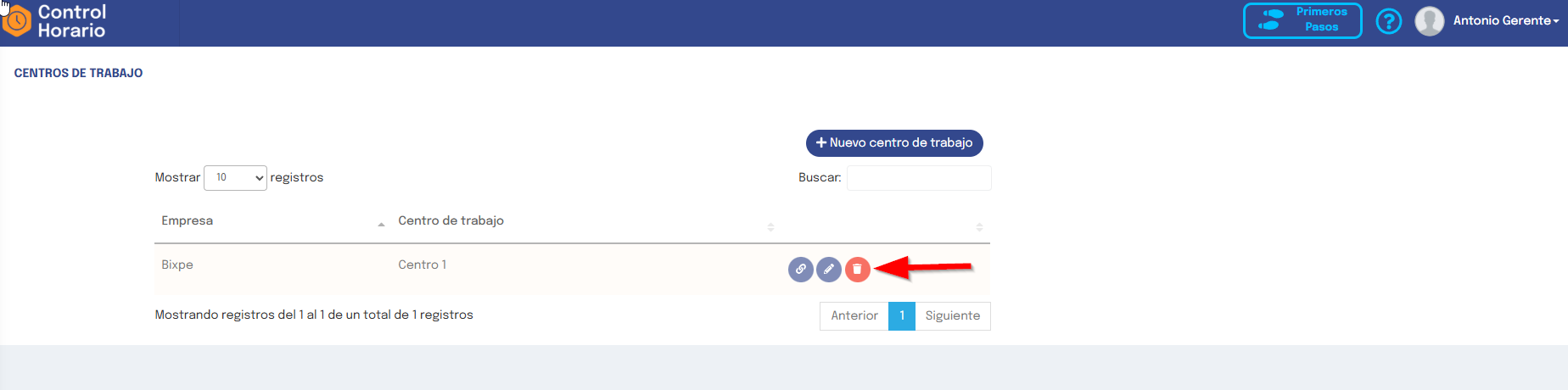
Task: Click the Primeros Pasos footsteps button
Action: tap(1302, 20)
